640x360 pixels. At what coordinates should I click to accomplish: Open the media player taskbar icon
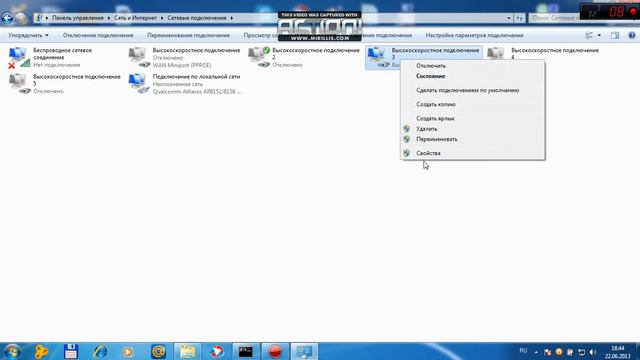(x=129, y=351)
